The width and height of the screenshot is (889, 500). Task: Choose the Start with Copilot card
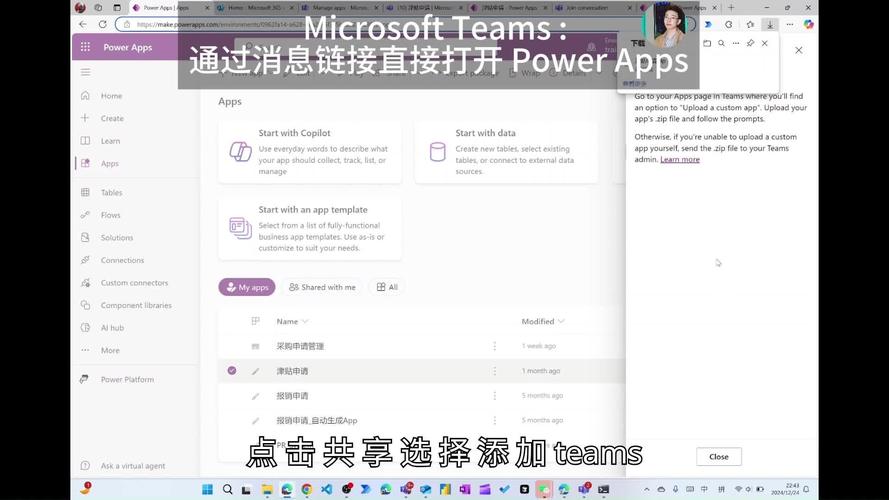coord(310,152)
